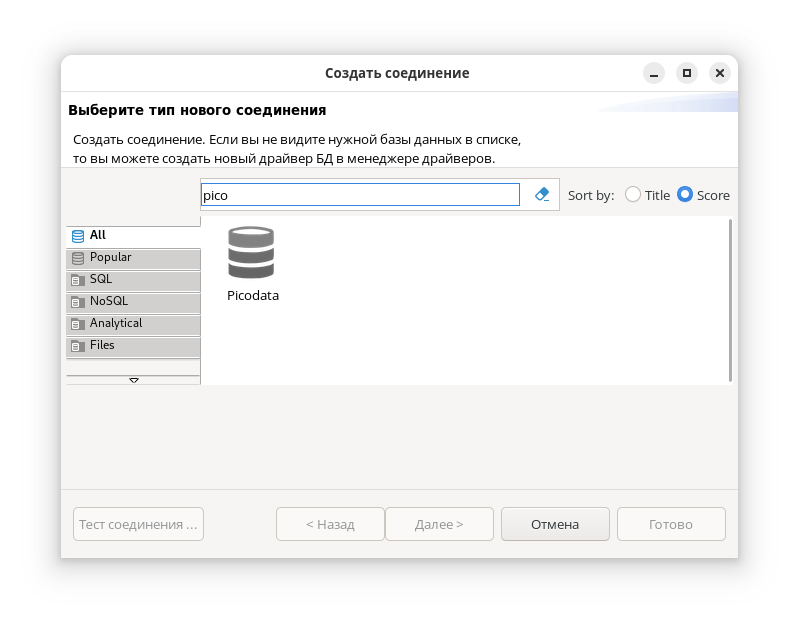Click the Готово button
The image size is (799, 625).
point(671,524)
